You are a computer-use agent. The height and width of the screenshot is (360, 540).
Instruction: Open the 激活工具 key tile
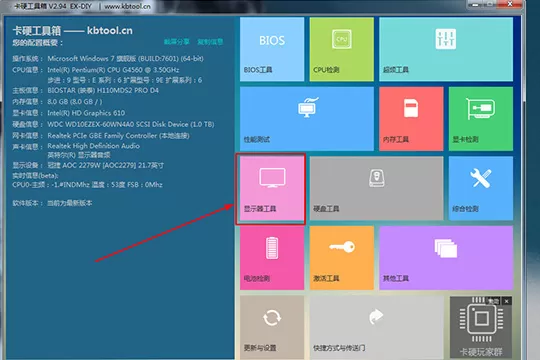point(342,258)
